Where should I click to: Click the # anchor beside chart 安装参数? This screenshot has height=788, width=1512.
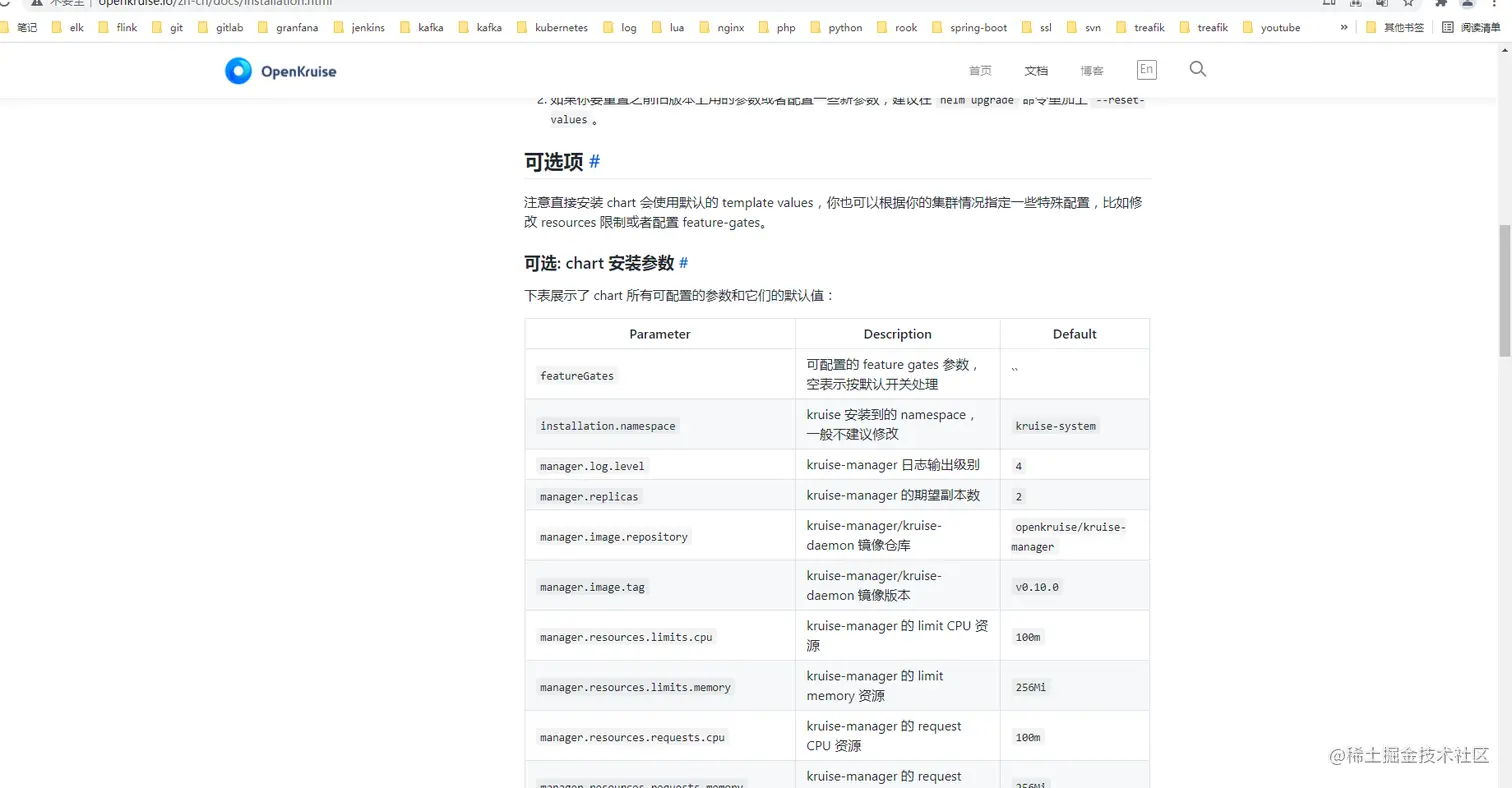683,263
